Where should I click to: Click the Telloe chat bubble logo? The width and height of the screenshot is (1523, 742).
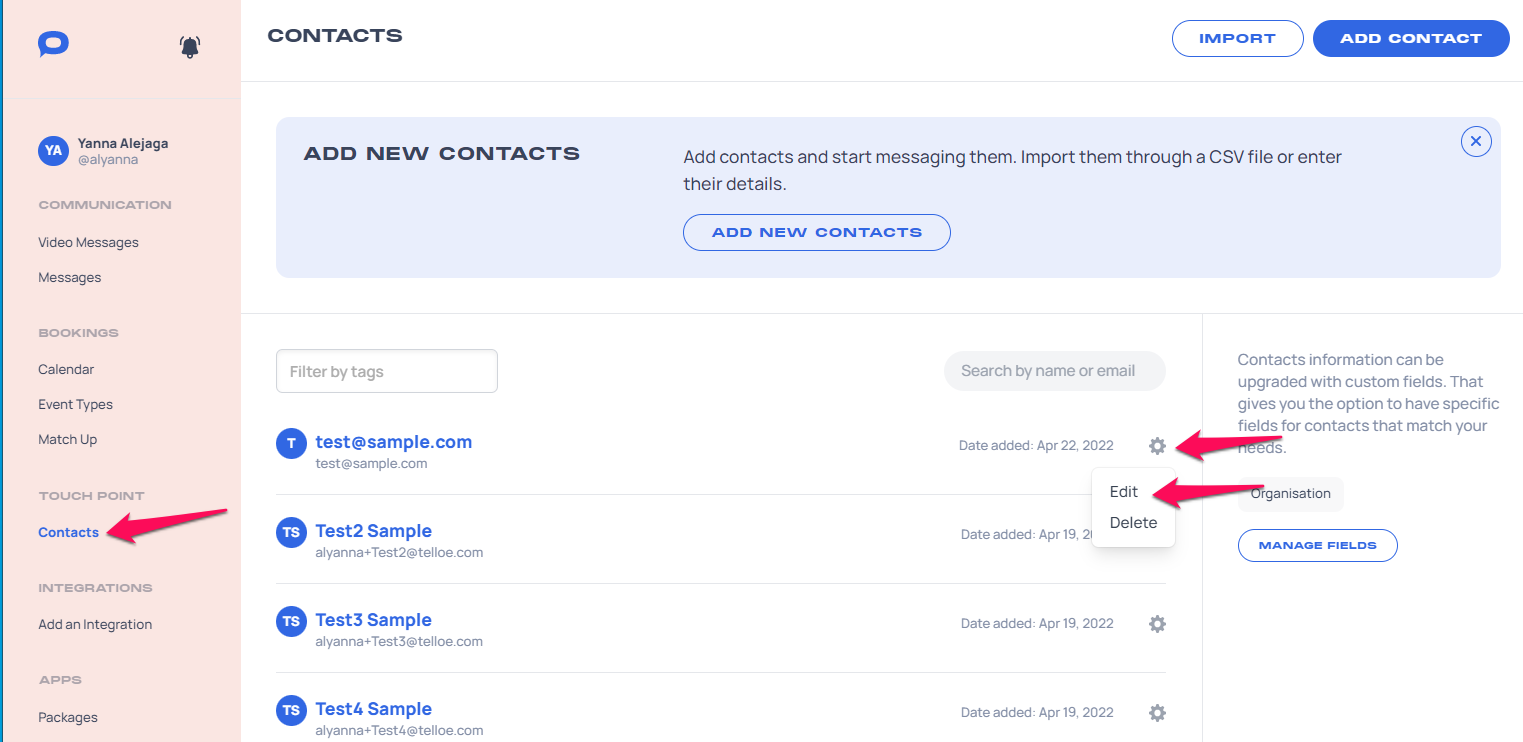(53, 45)
